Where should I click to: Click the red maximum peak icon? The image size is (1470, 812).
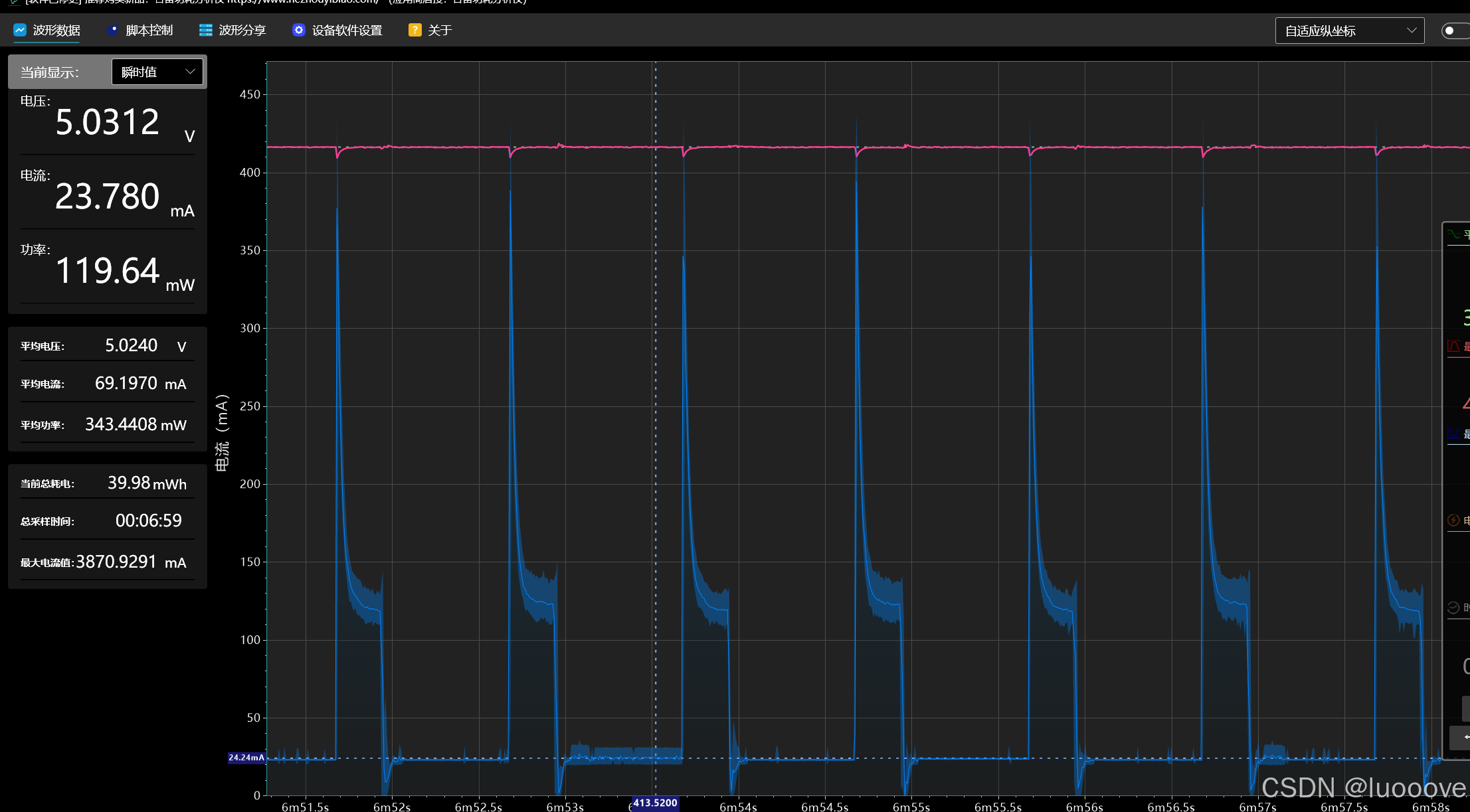coord(1454,346)
